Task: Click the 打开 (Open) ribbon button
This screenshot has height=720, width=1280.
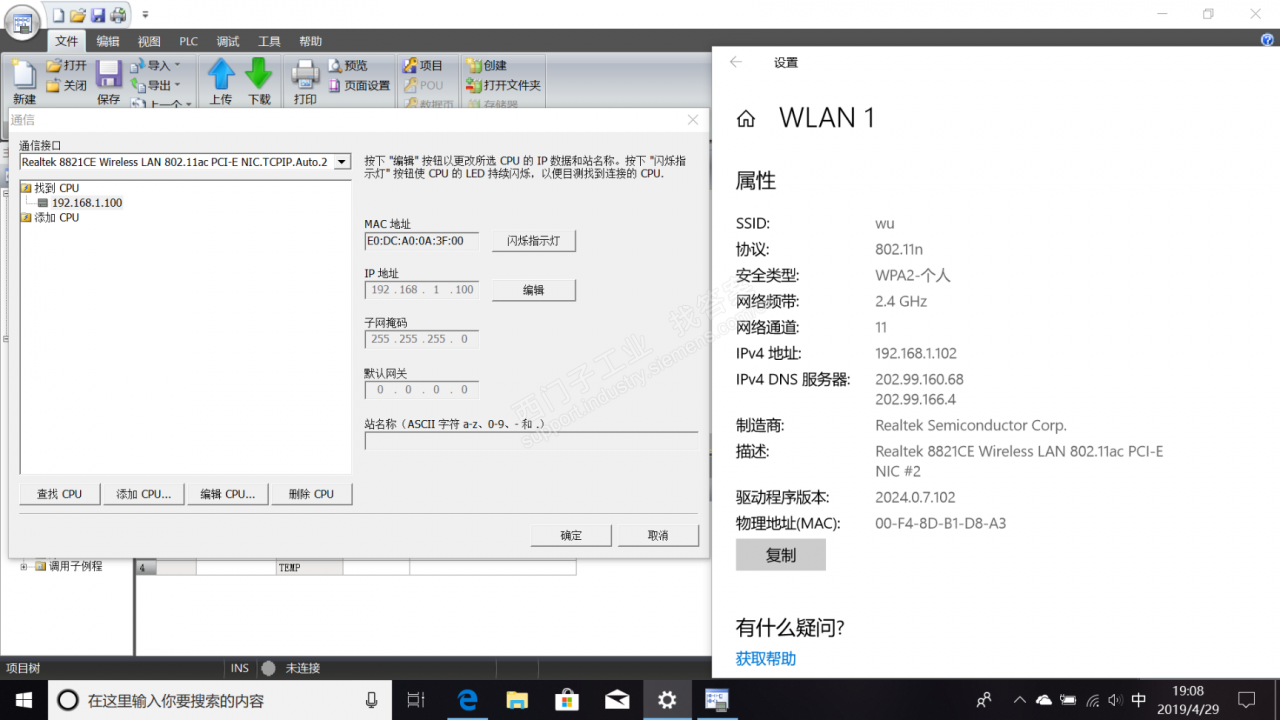Action: [x=67, y=66]
